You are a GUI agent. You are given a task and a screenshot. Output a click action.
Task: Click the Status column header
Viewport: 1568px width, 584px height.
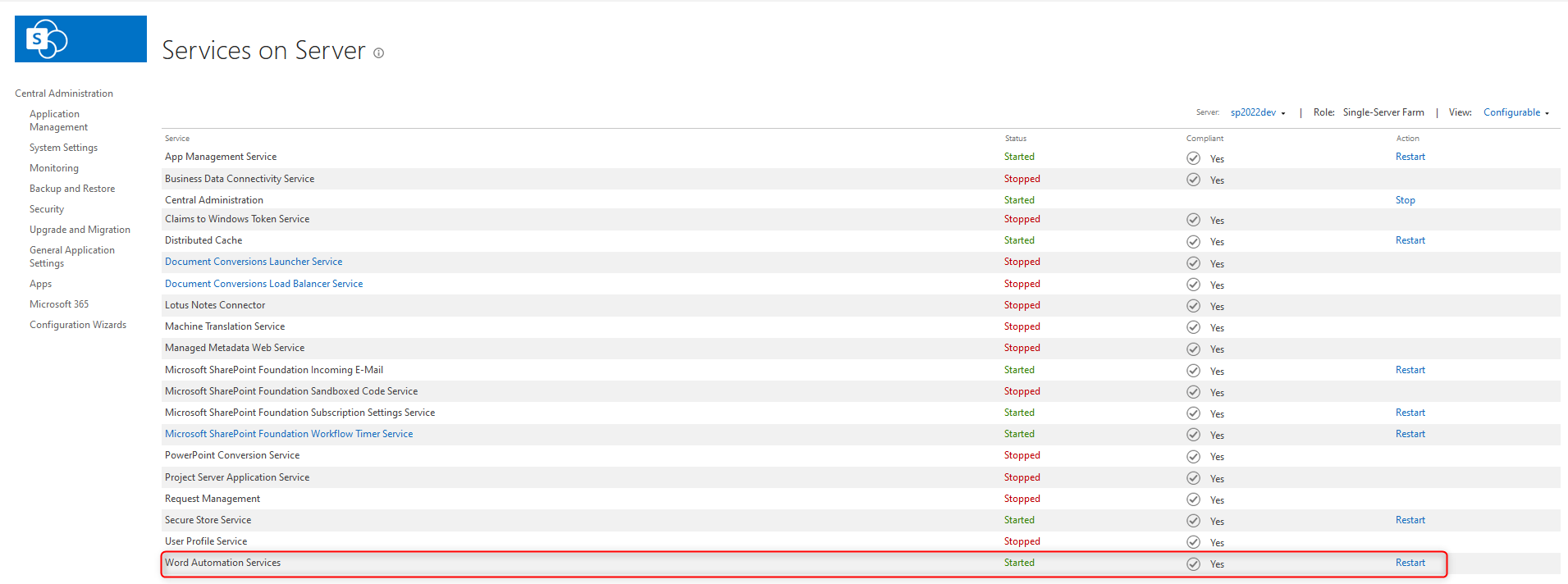[x=1016, y=139]
